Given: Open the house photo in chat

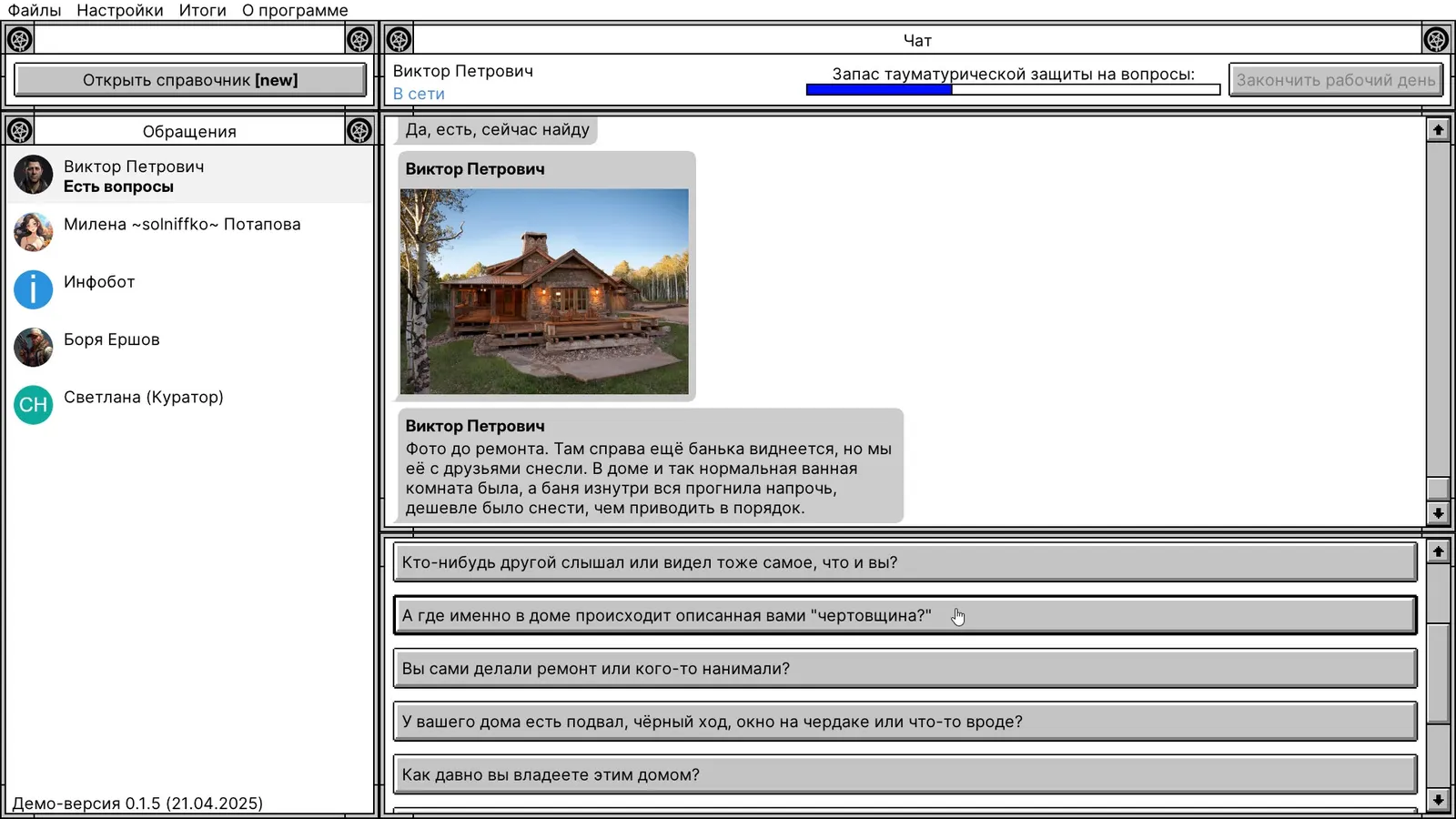Looking at the screenshot, I should (x=544, y=291).
